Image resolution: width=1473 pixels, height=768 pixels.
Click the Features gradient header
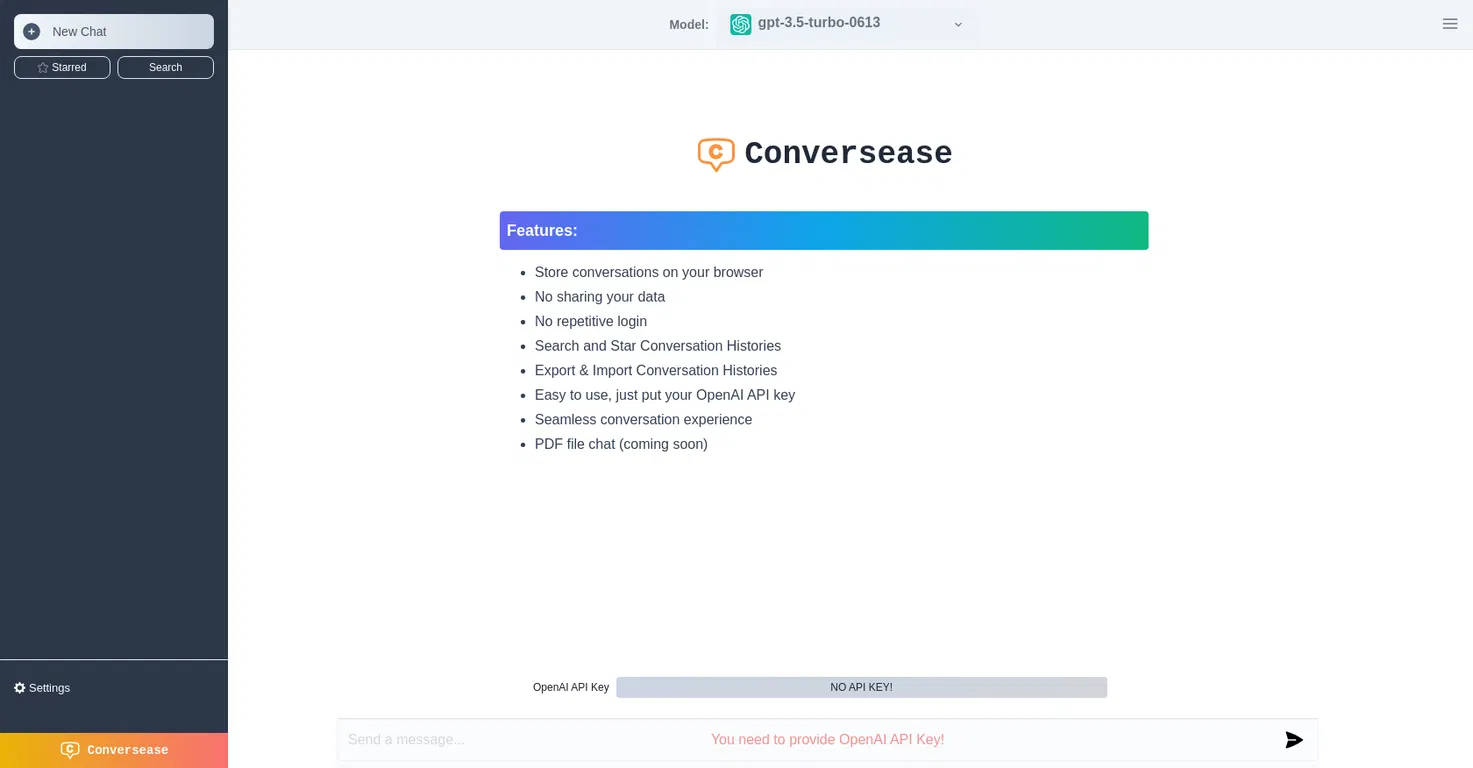(824, 231)
